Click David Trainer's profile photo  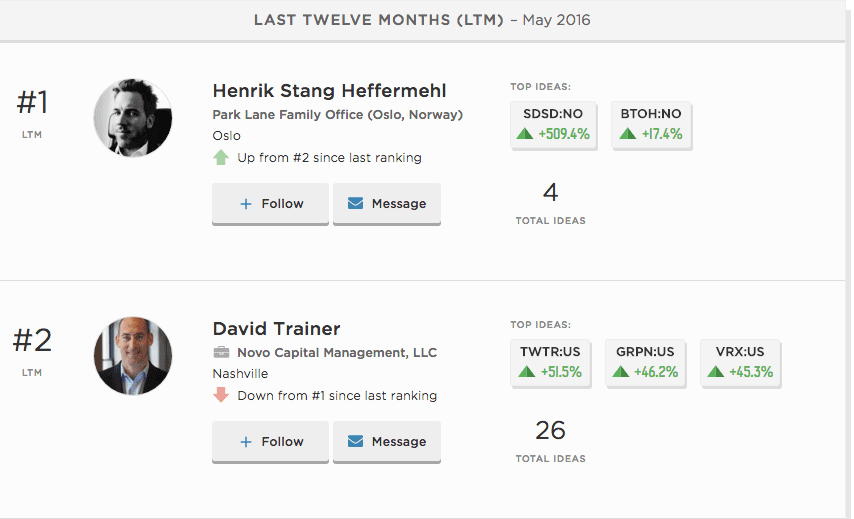pos(133,356)
